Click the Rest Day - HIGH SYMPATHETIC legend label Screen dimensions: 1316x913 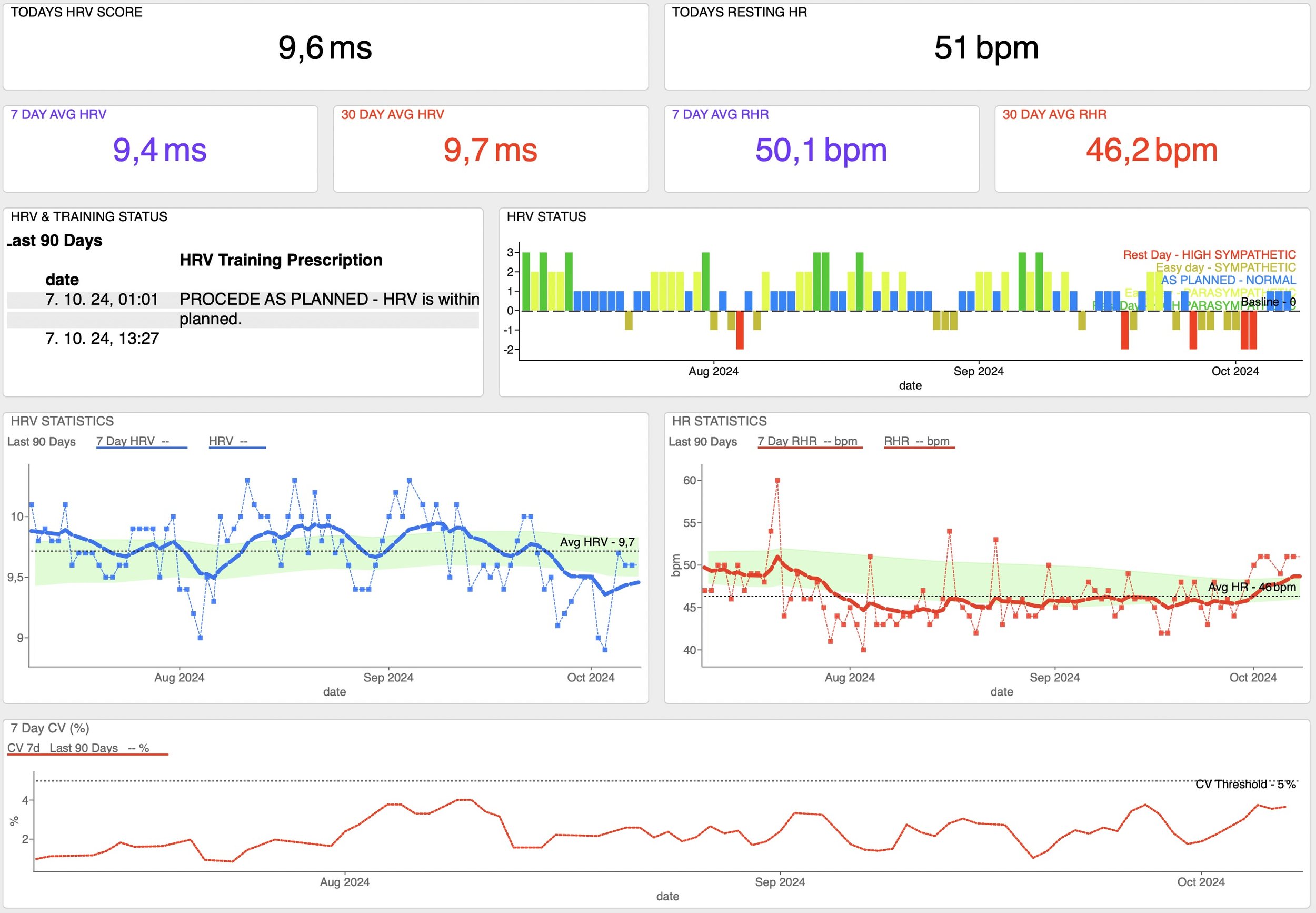1209,254
